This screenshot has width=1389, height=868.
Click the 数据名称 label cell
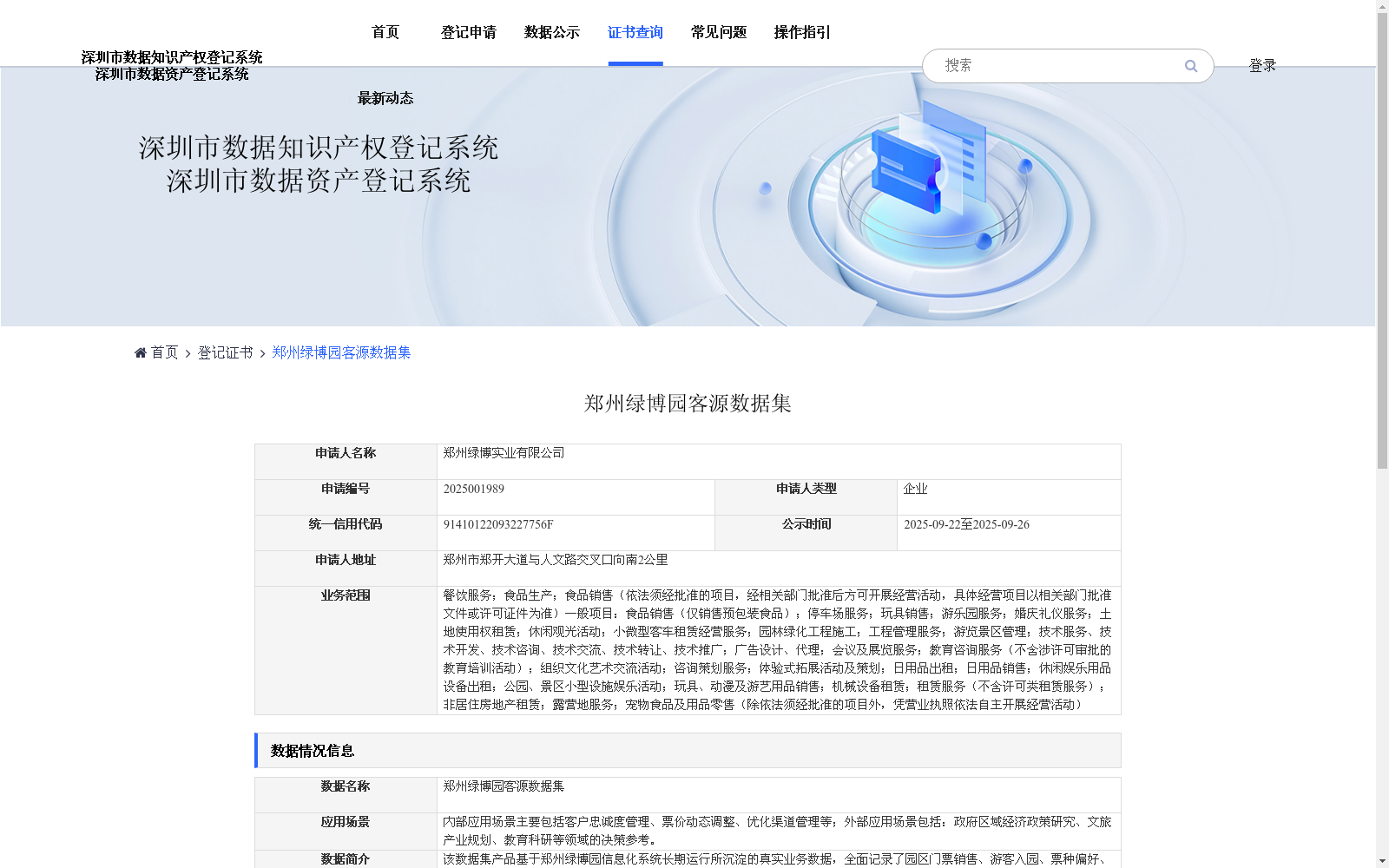346,795
